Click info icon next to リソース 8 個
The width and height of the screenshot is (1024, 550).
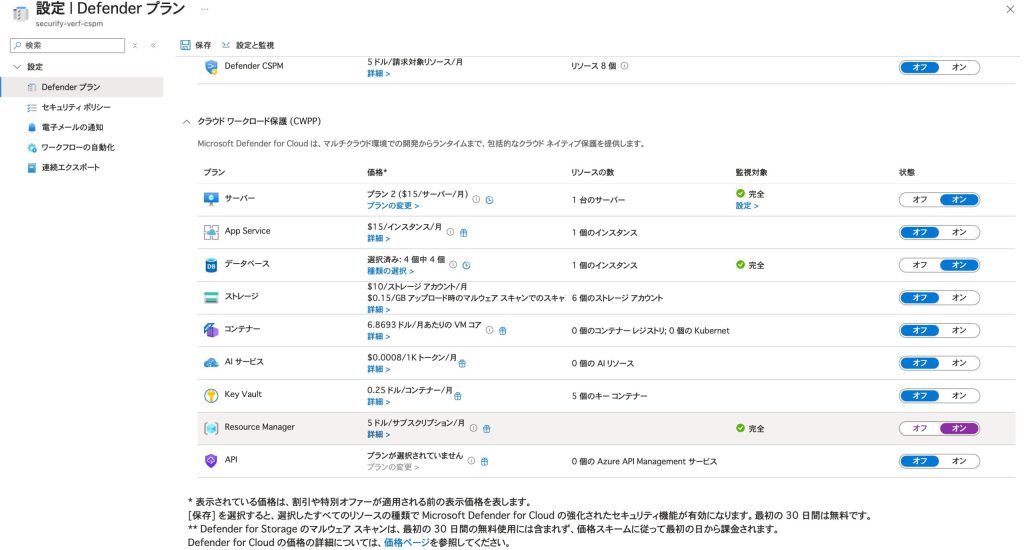(624, 67)
